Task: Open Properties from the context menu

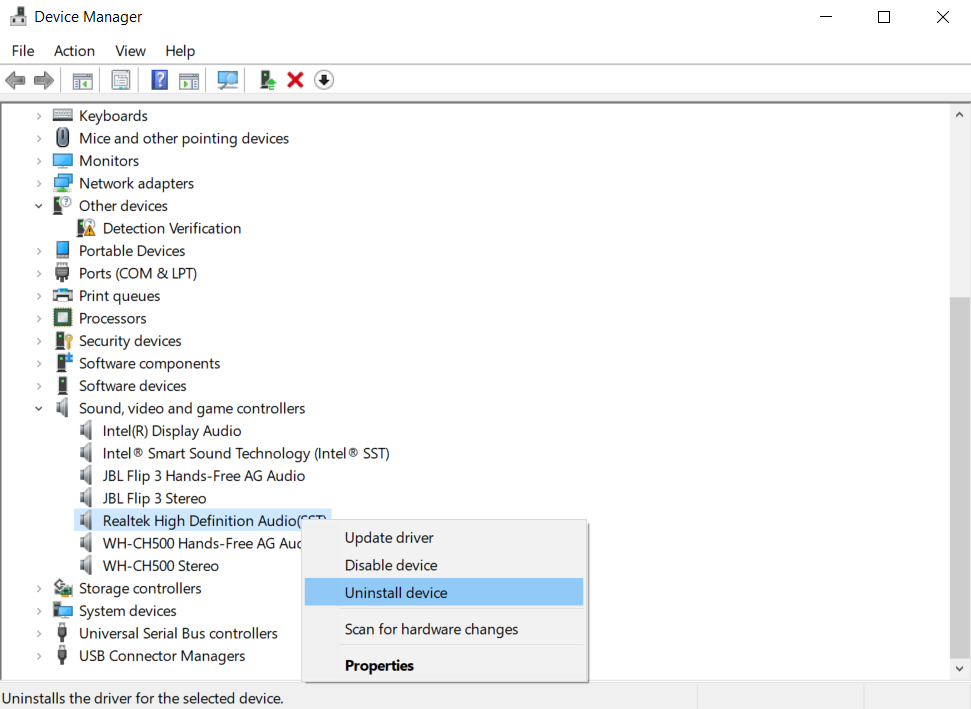Action: 444,665
